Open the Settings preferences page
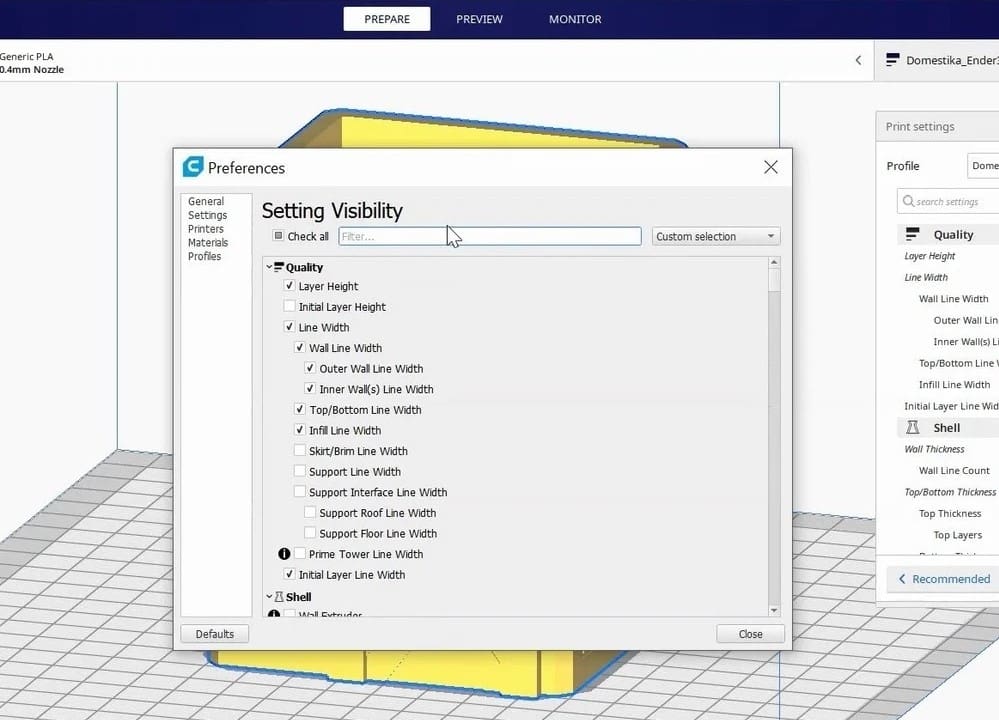Screen dimensions: 999x720 point(207,215)
